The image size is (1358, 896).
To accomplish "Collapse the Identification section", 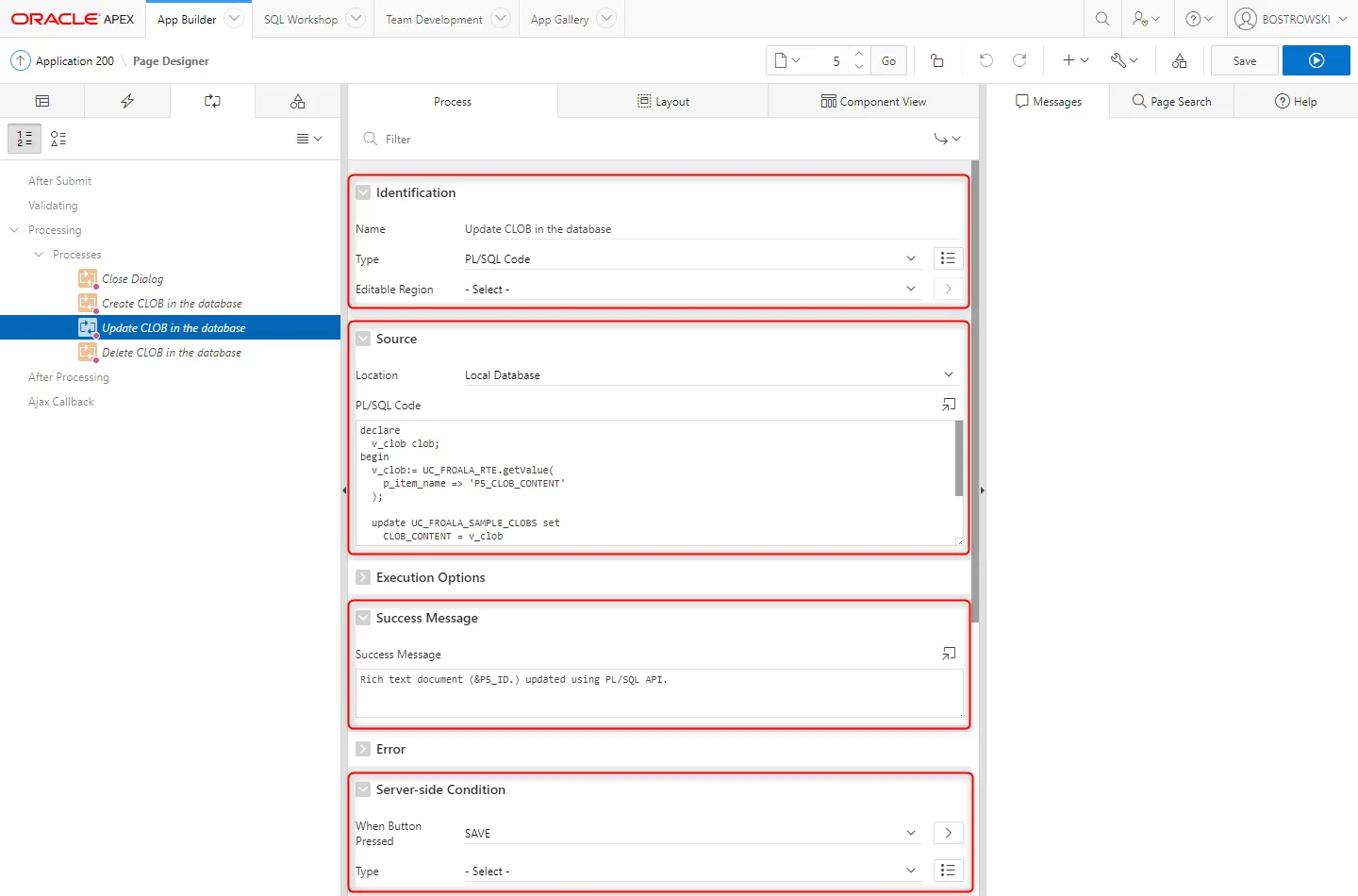I will point(363,192).
